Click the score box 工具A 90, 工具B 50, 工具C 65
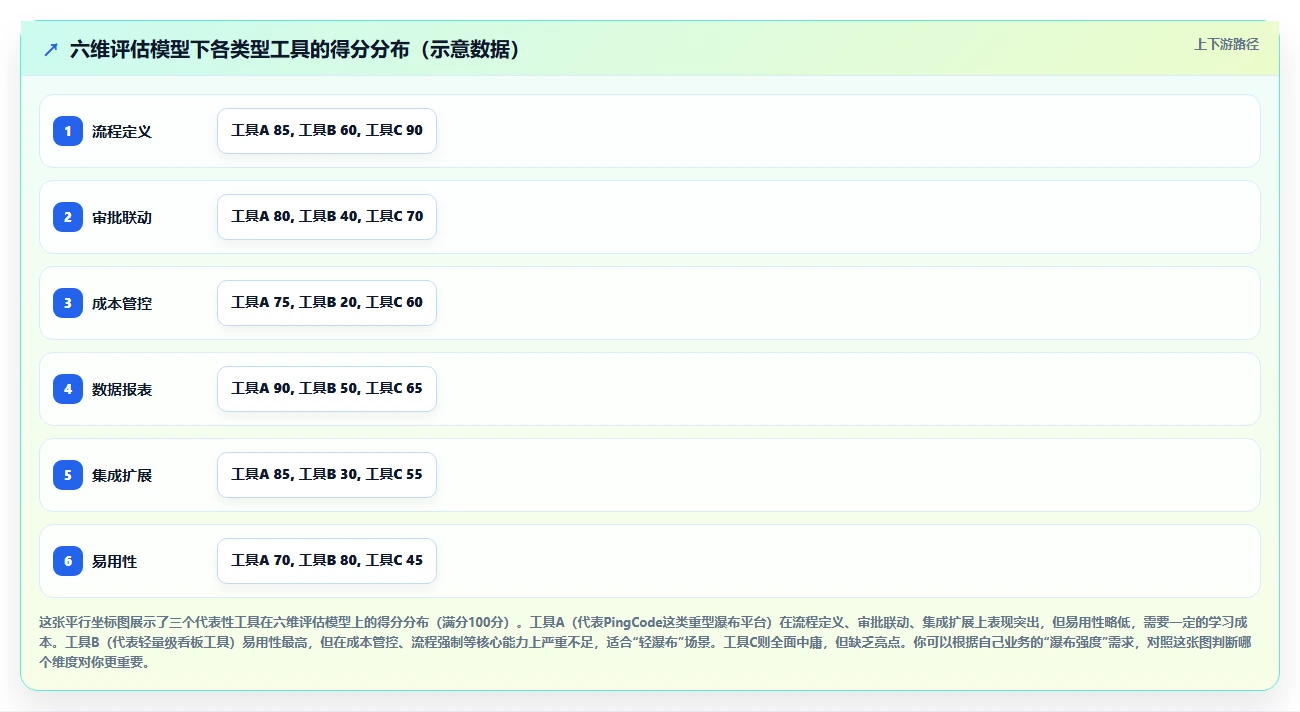1300x712 pixels. [327, 389]
